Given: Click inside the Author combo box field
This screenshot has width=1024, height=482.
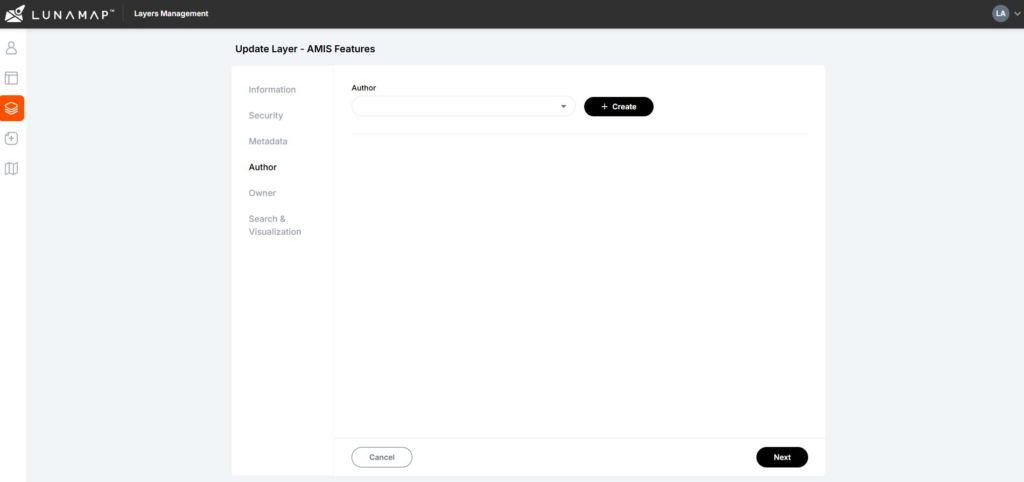Looking at the screenshot, I should pyautogui.click(x=463, y=106).
